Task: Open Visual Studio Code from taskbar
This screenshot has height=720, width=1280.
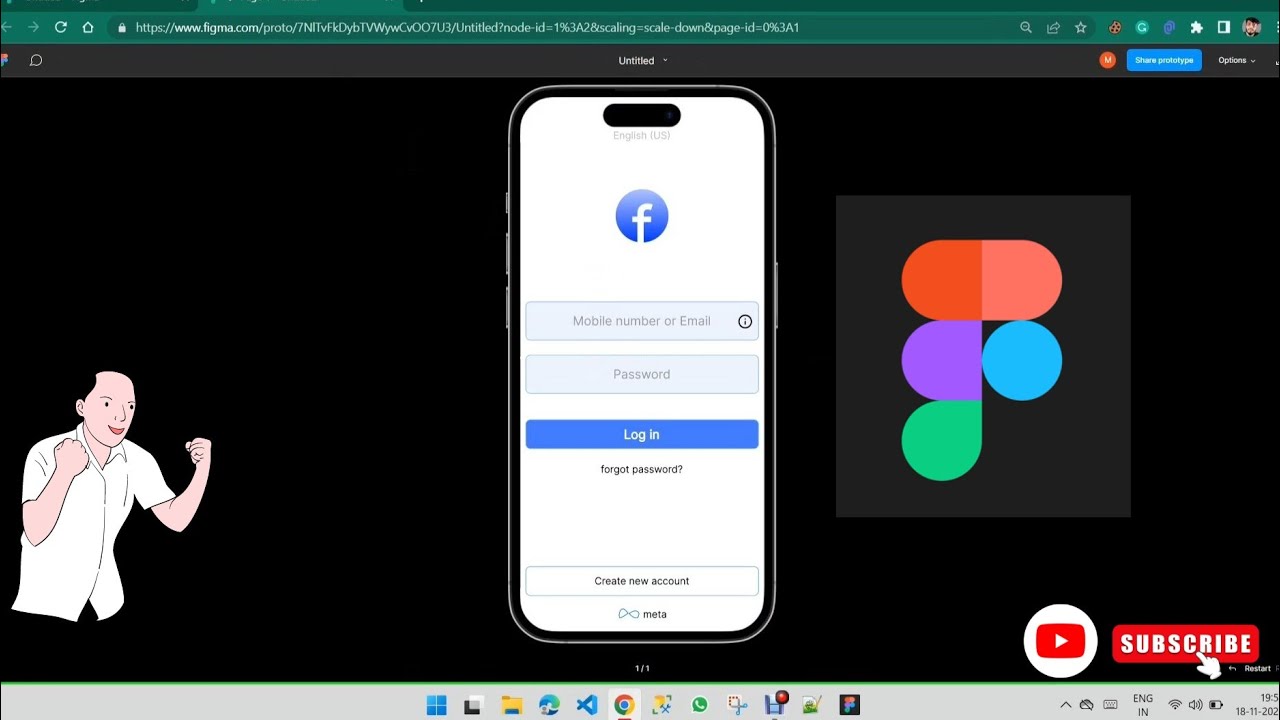Action: [587, 705]
